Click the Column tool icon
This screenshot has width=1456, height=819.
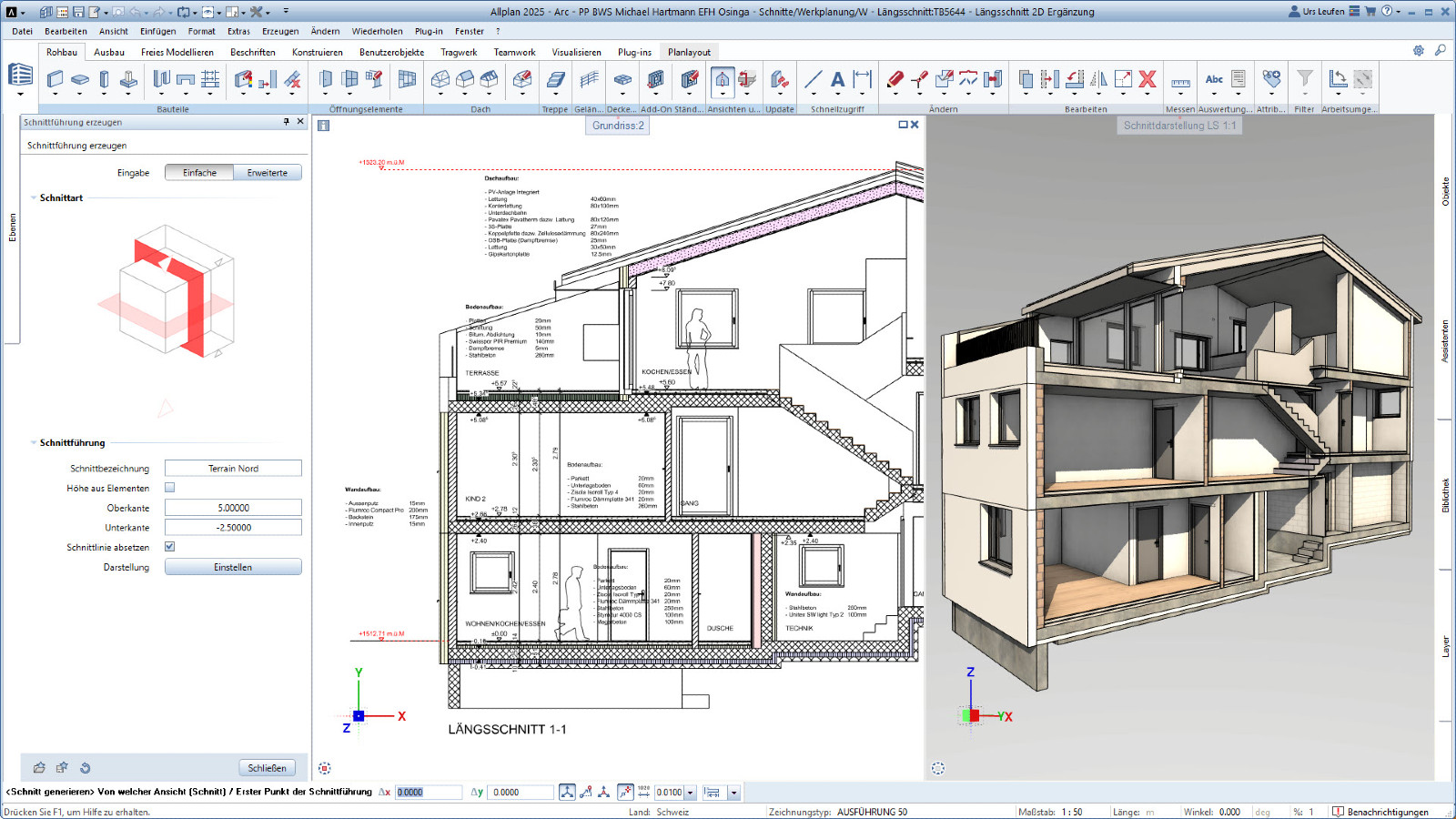pos(105,80)
